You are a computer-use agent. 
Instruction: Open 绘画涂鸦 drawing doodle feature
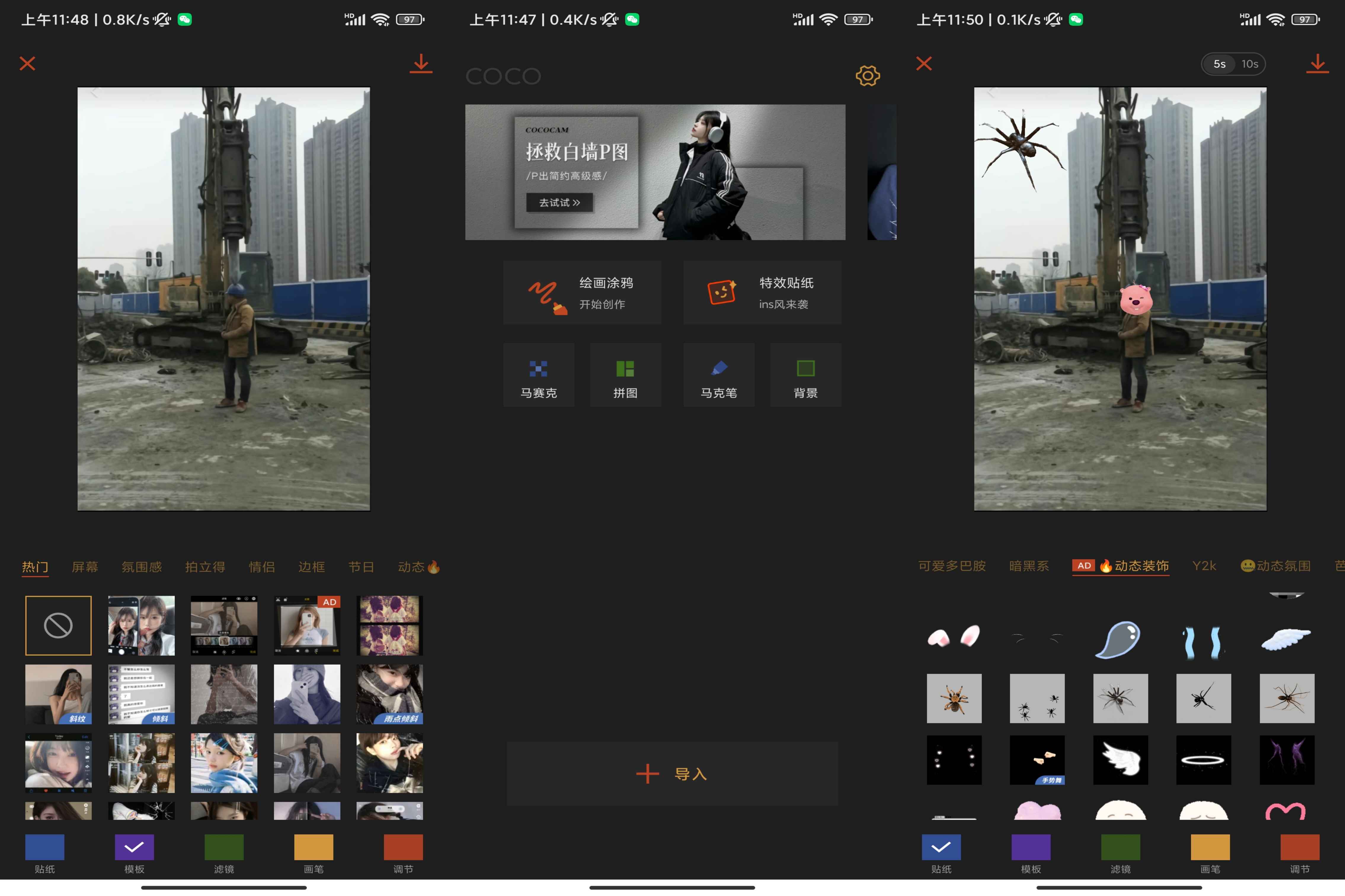click(582, 293)
